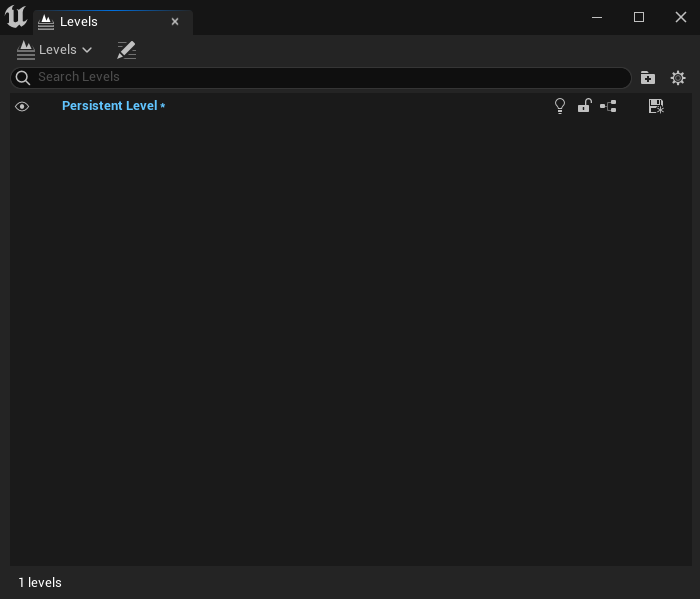Click the magnifier icon in the search bar
Image resolution: width=700 pixels, height=599 pixels.
pyautogui.click(x=23, y=78)
